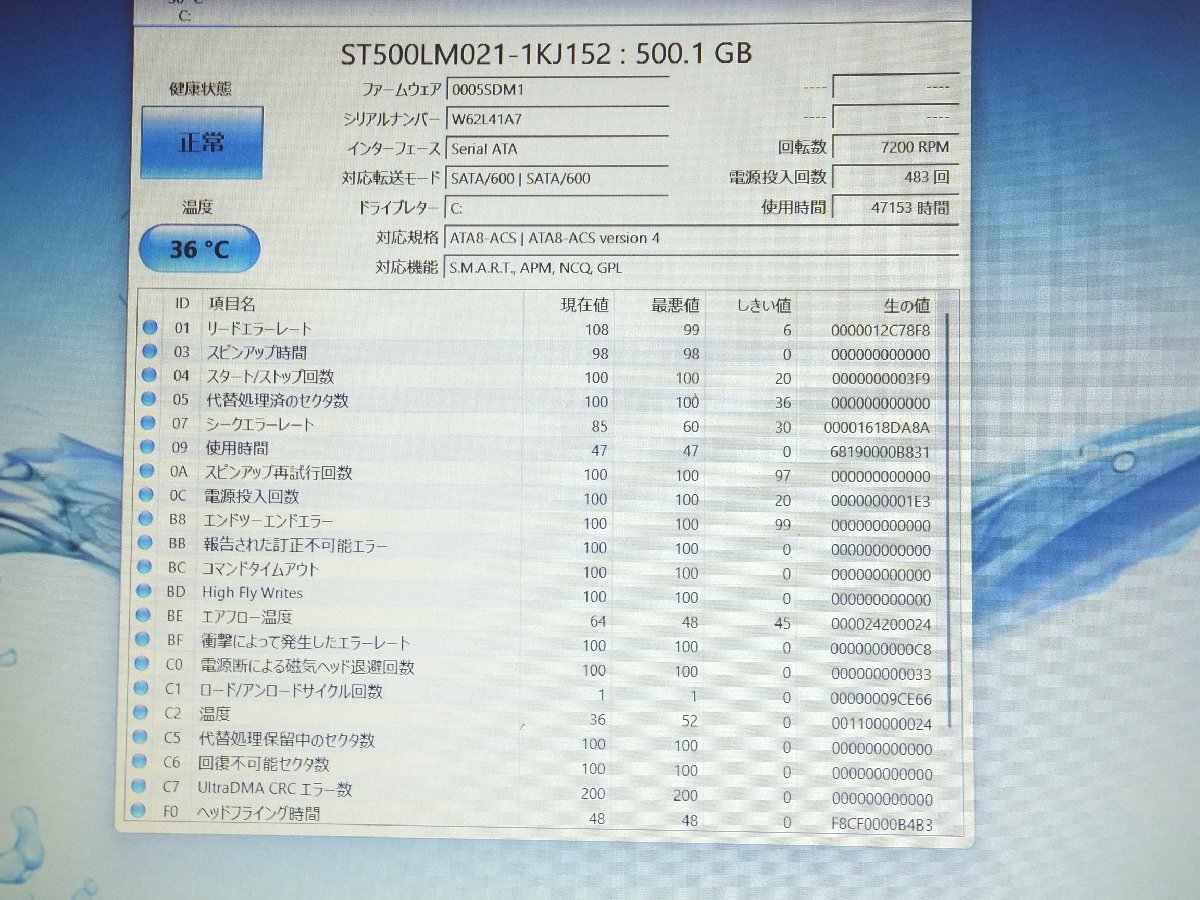Select the serial number field W62L41A7
1200x900 pixels.
pos(556,119)
